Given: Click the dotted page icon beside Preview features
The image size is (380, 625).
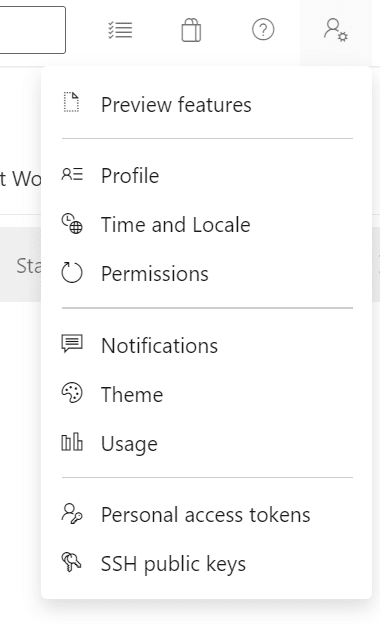Looking at the screenshot, I should [x=72, y=102].
